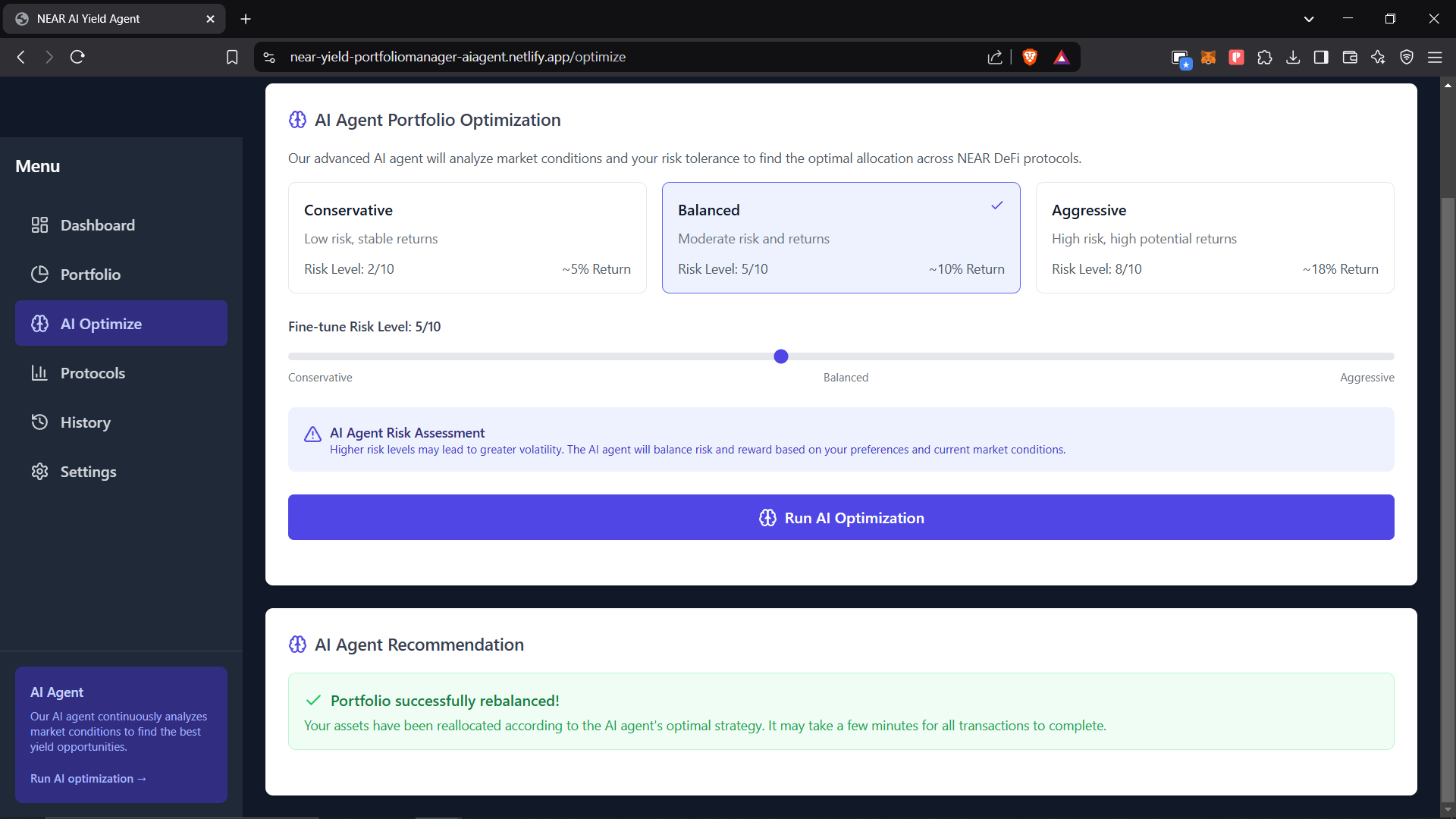Click the Fine-tune Risk Level slider handle
Viewport: 1456px width, 819px height.
(x=781, y=356)
